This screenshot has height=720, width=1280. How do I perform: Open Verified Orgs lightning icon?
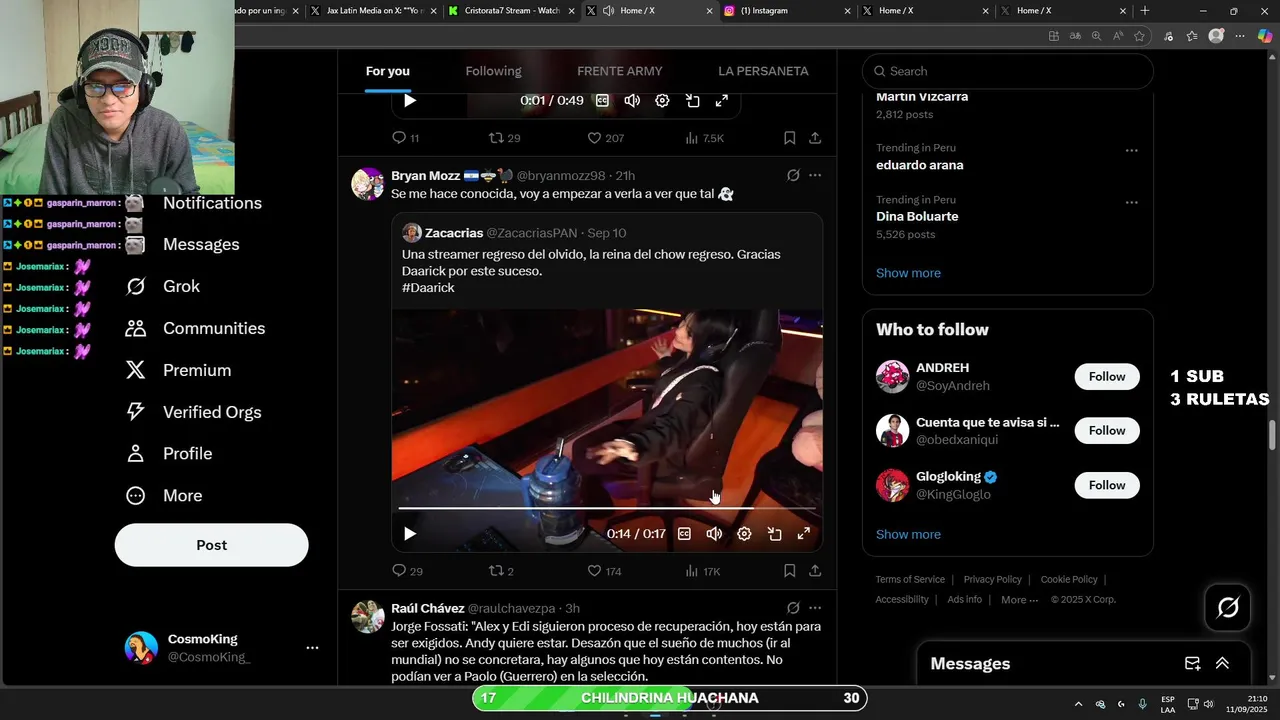(x=136, y=412)
